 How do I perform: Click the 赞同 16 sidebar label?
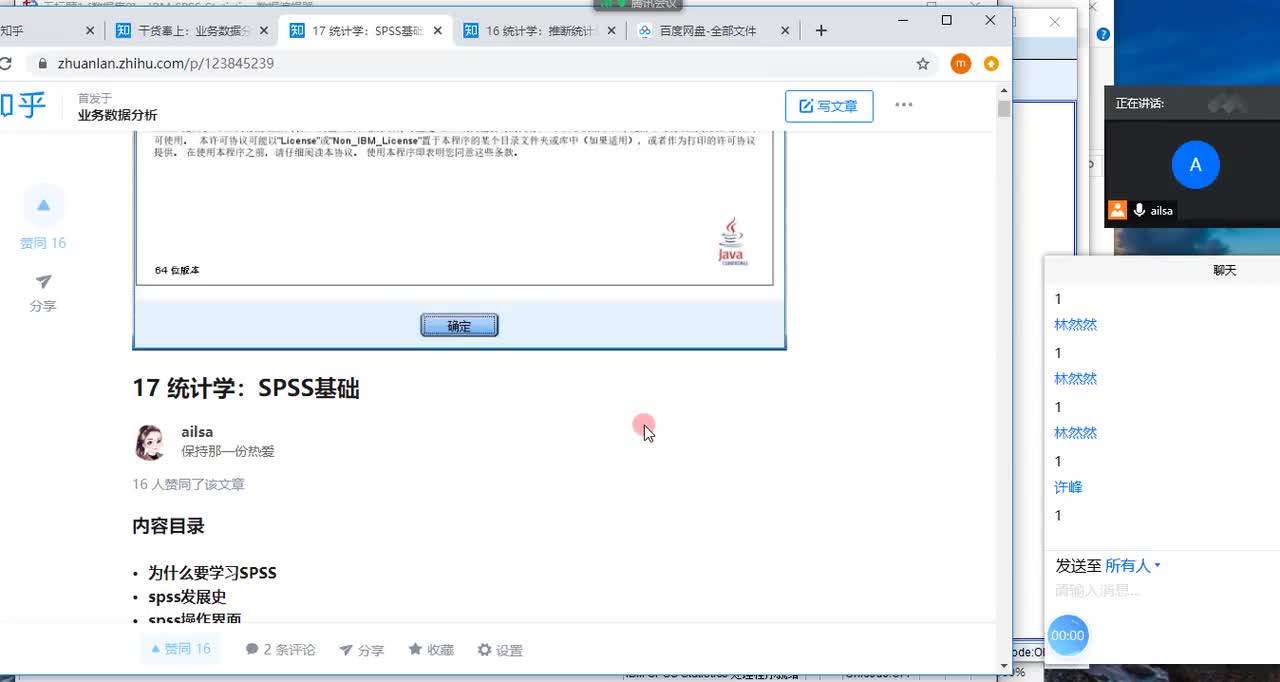point(43,243)
